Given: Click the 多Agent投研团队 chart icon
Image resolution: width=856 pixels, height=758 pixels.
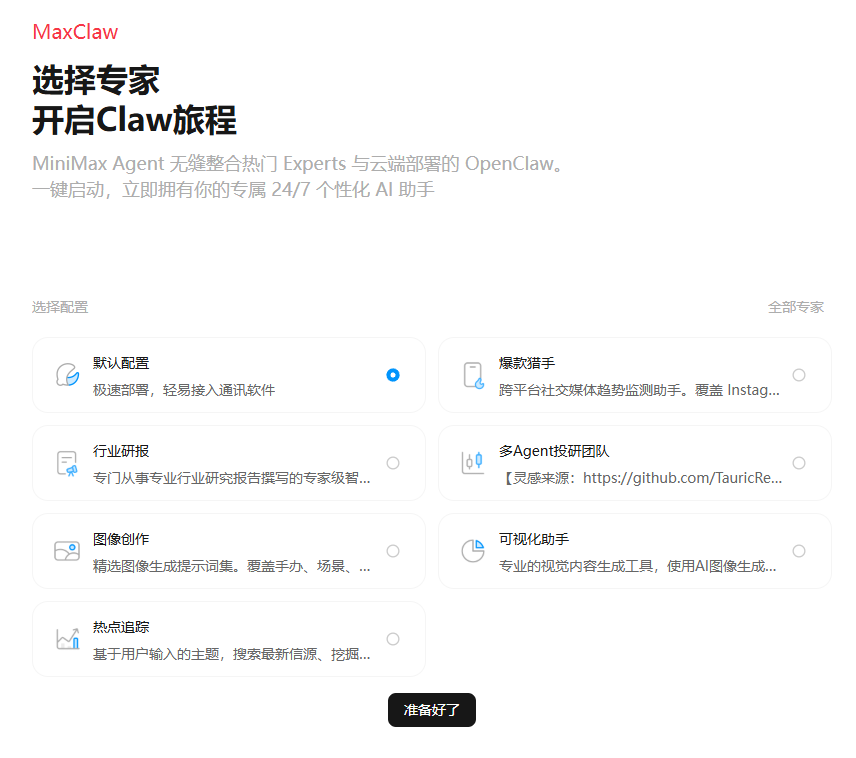Looking at the screenshot, I should (x=473, y=463).
